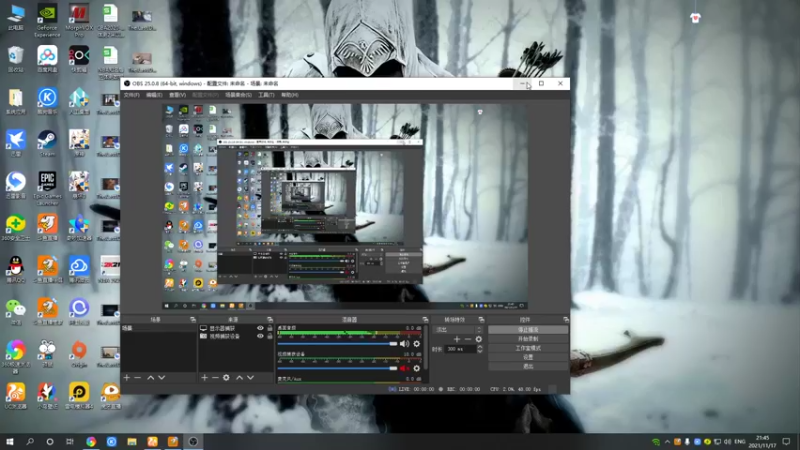Open the 查看(V) View menu
Screen dimensions: 800x450
pos(177,95)
